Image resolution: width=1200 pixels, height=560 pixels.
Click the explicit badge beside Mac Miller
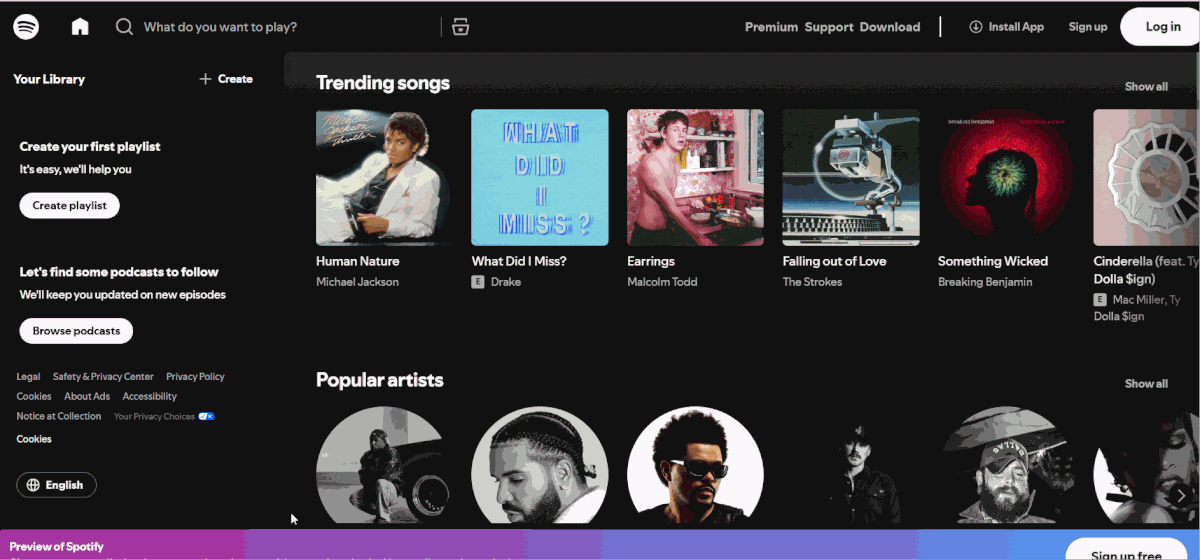point(1100,299)
